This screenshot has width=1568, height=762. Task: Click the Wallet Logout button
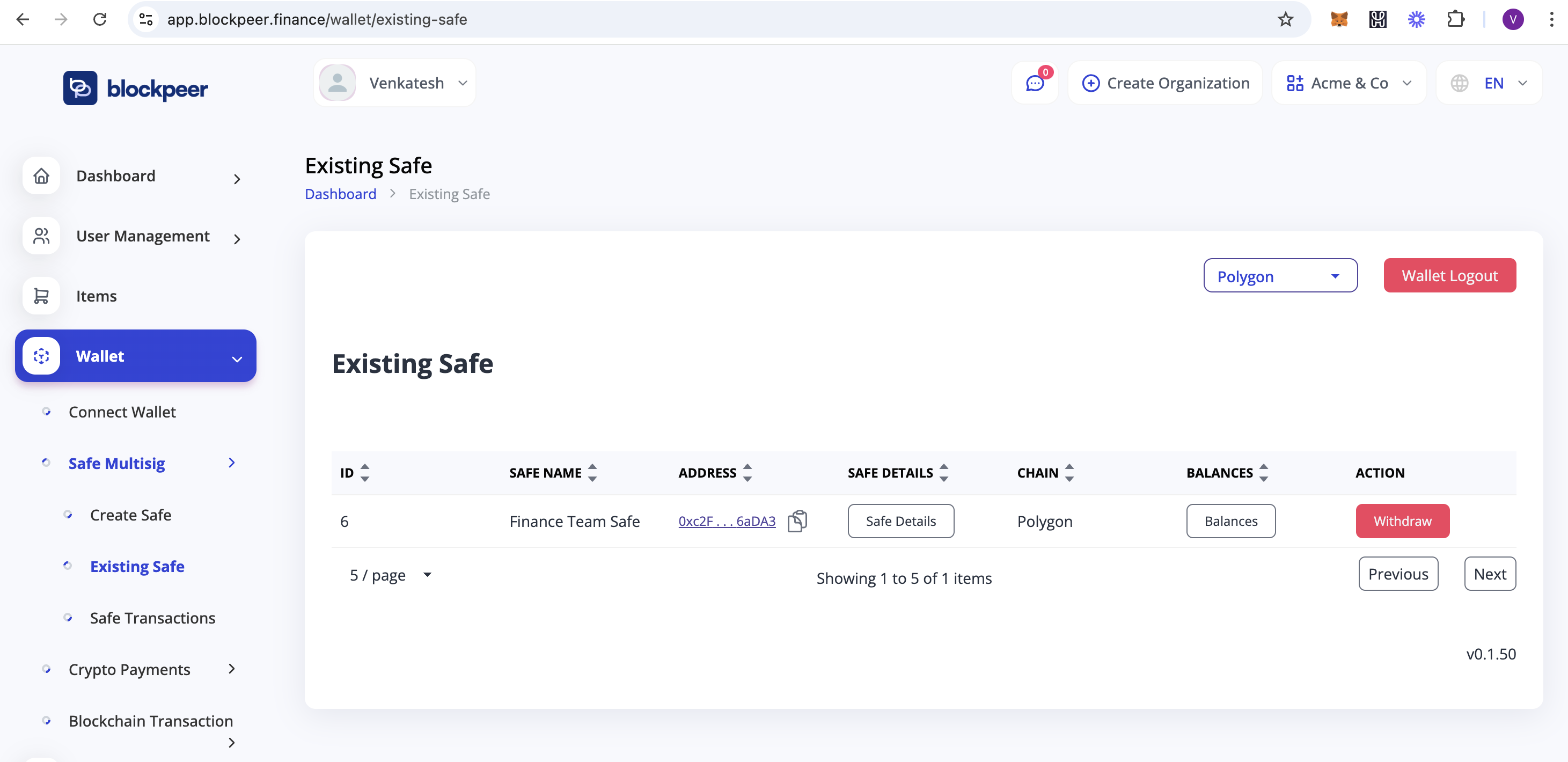tap(1450, 275)
